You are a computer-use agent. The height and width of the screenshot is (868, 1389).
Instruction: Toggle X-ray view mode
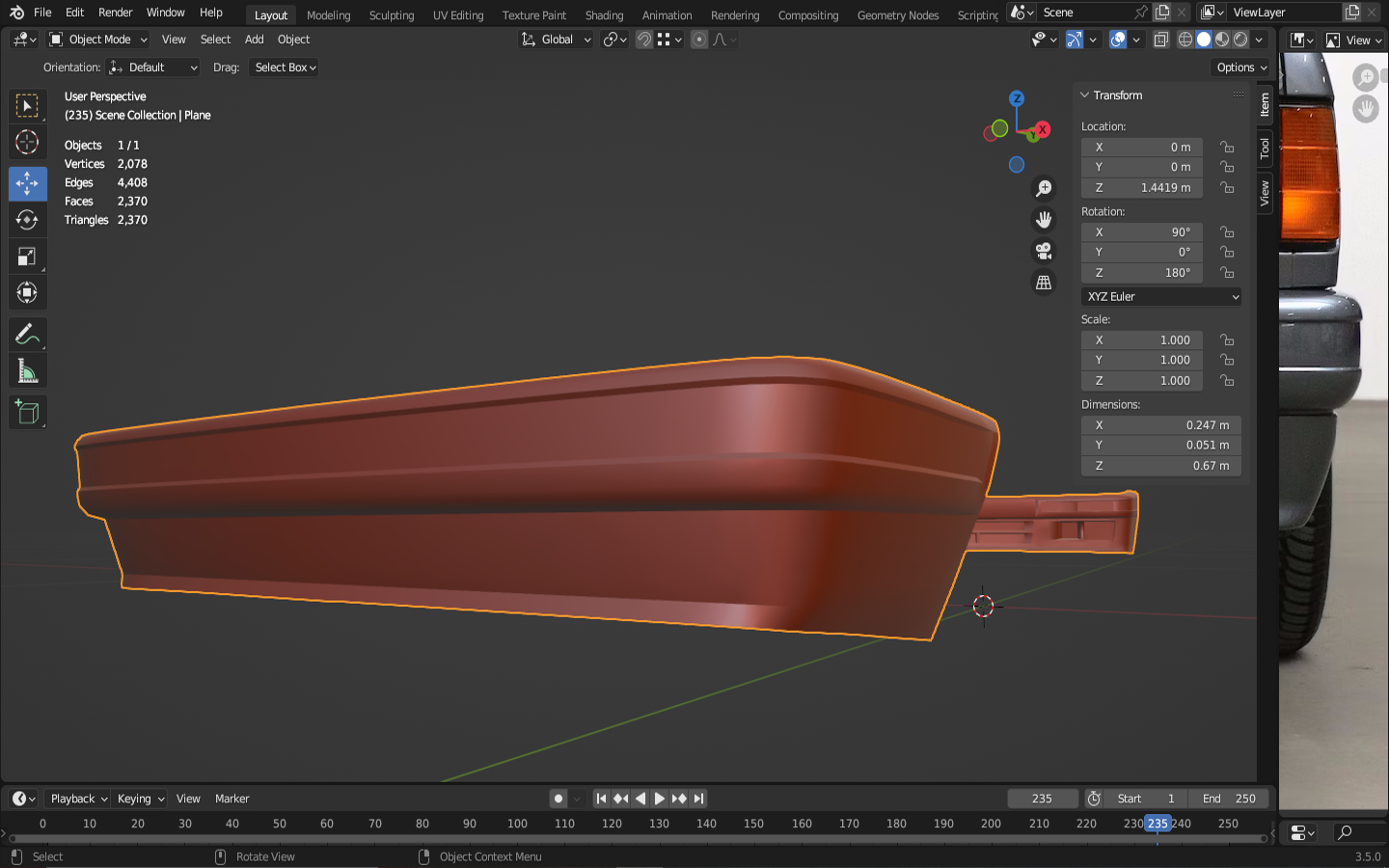click(1161, 40)
